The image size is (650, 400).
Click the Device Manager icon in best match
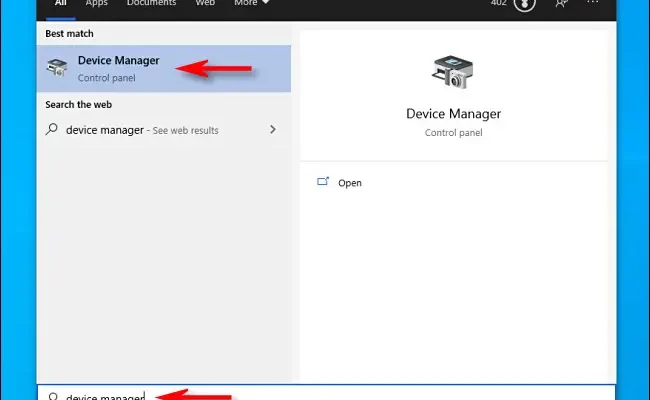[57, 68]
